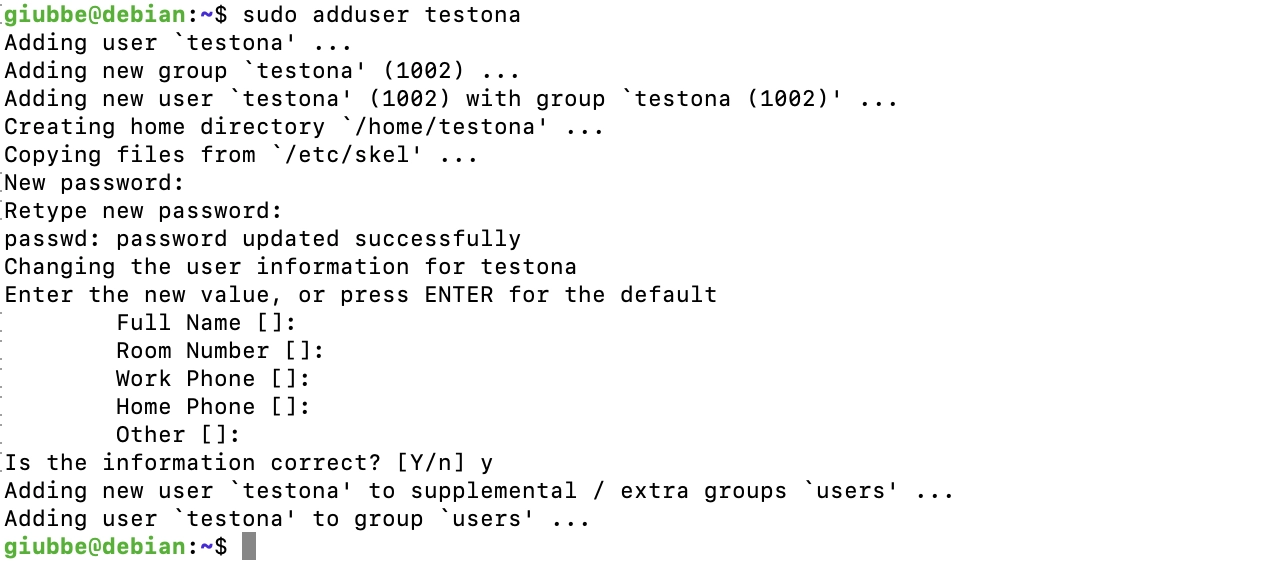This screenshot has width=1266, height=568.
Task: Click the 'Room Number []:' field line
Action: click(x=221, y=351)
